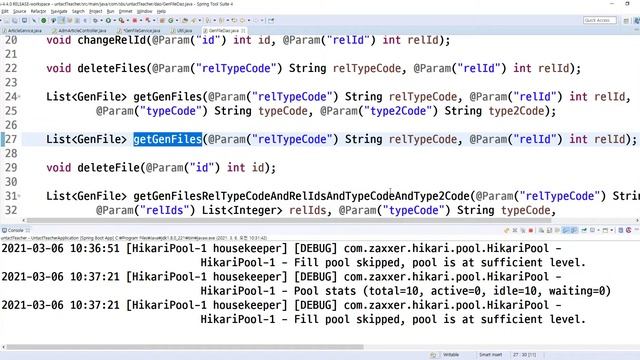Click the Smart Insert status bar entry
640x360 pixels.
(490, 355)
